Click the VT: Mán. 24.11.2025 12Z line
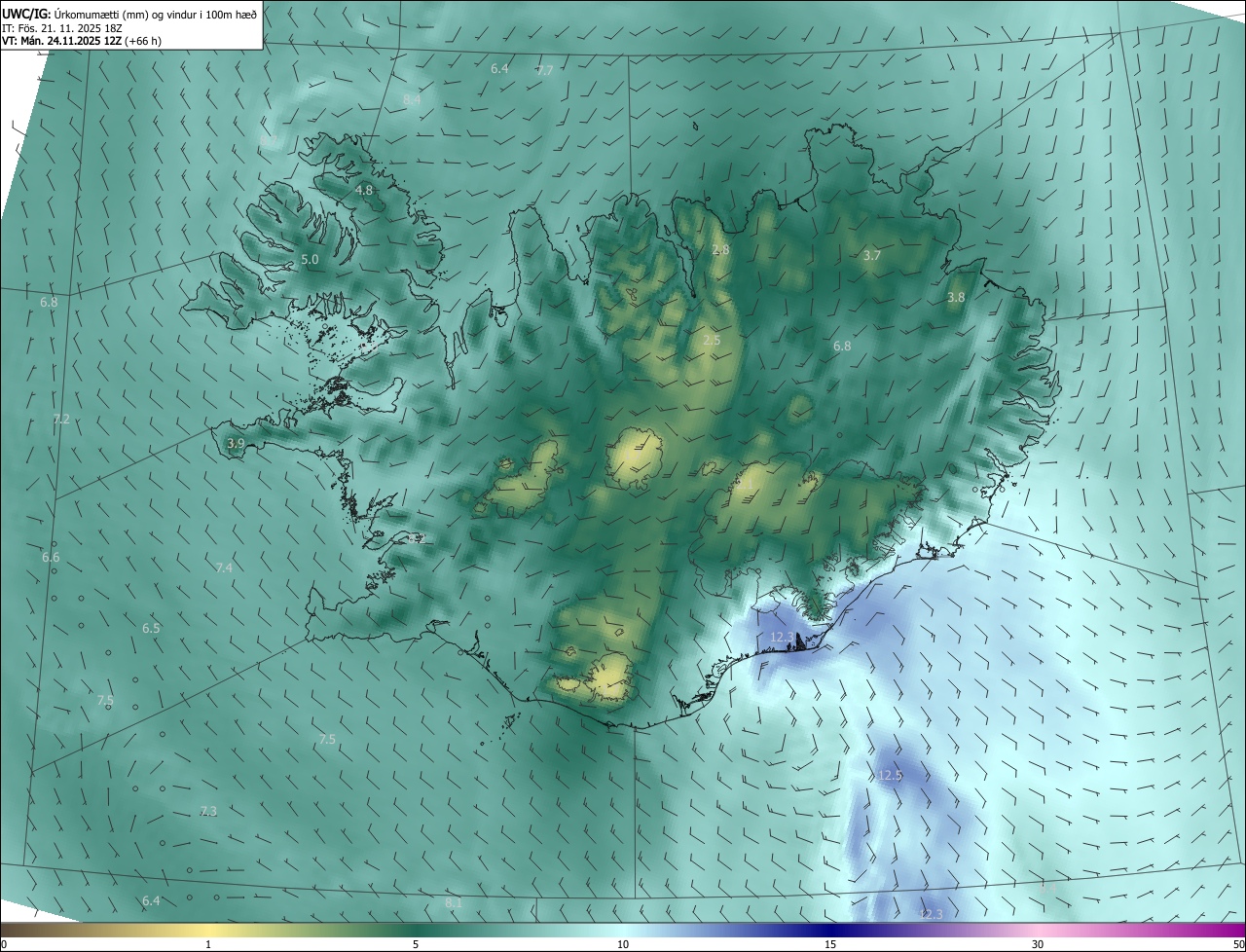Viewport: 1246px width, 952px height. pos(81,41)
